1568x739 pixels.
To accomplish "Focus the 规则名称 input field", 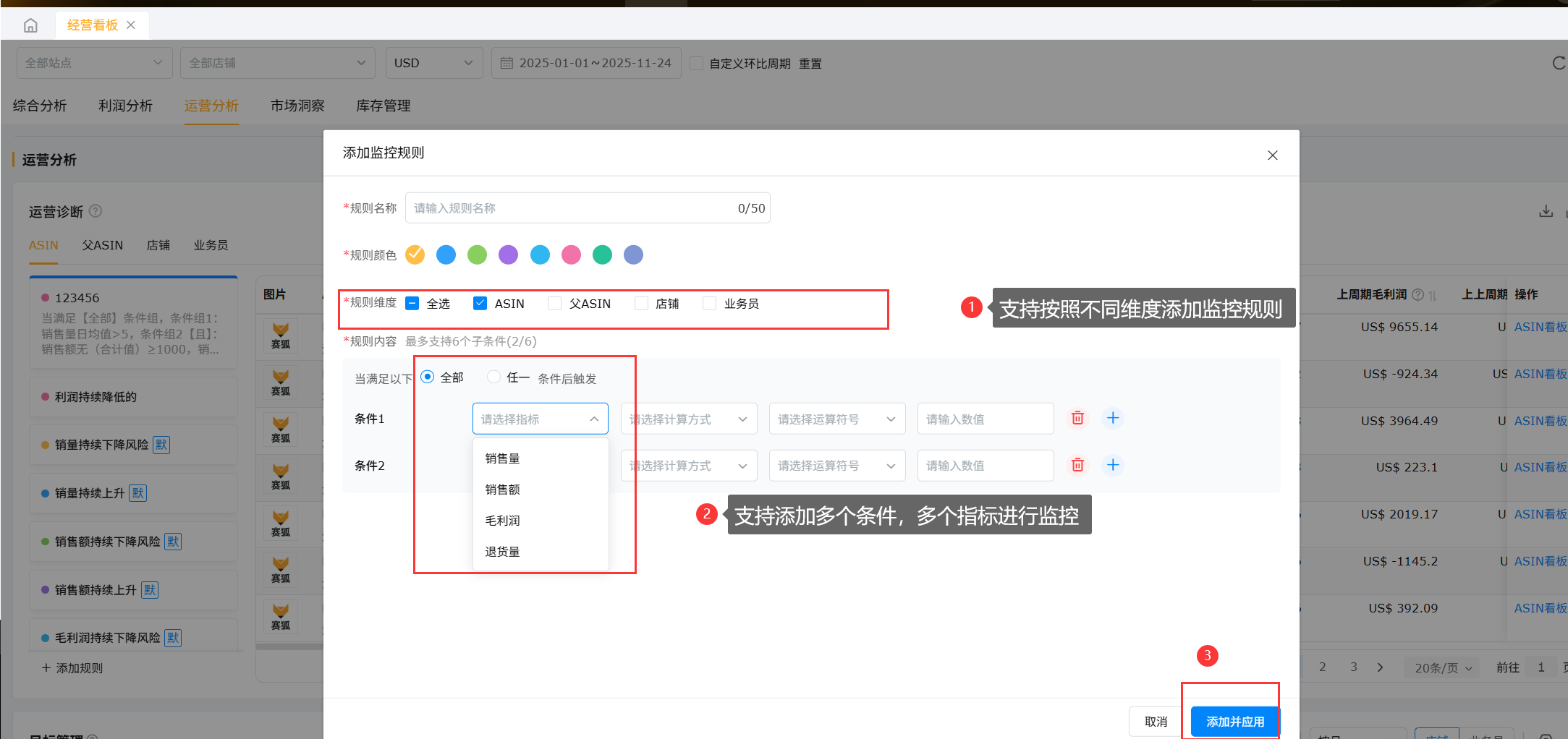I will (x=588, y=208).
